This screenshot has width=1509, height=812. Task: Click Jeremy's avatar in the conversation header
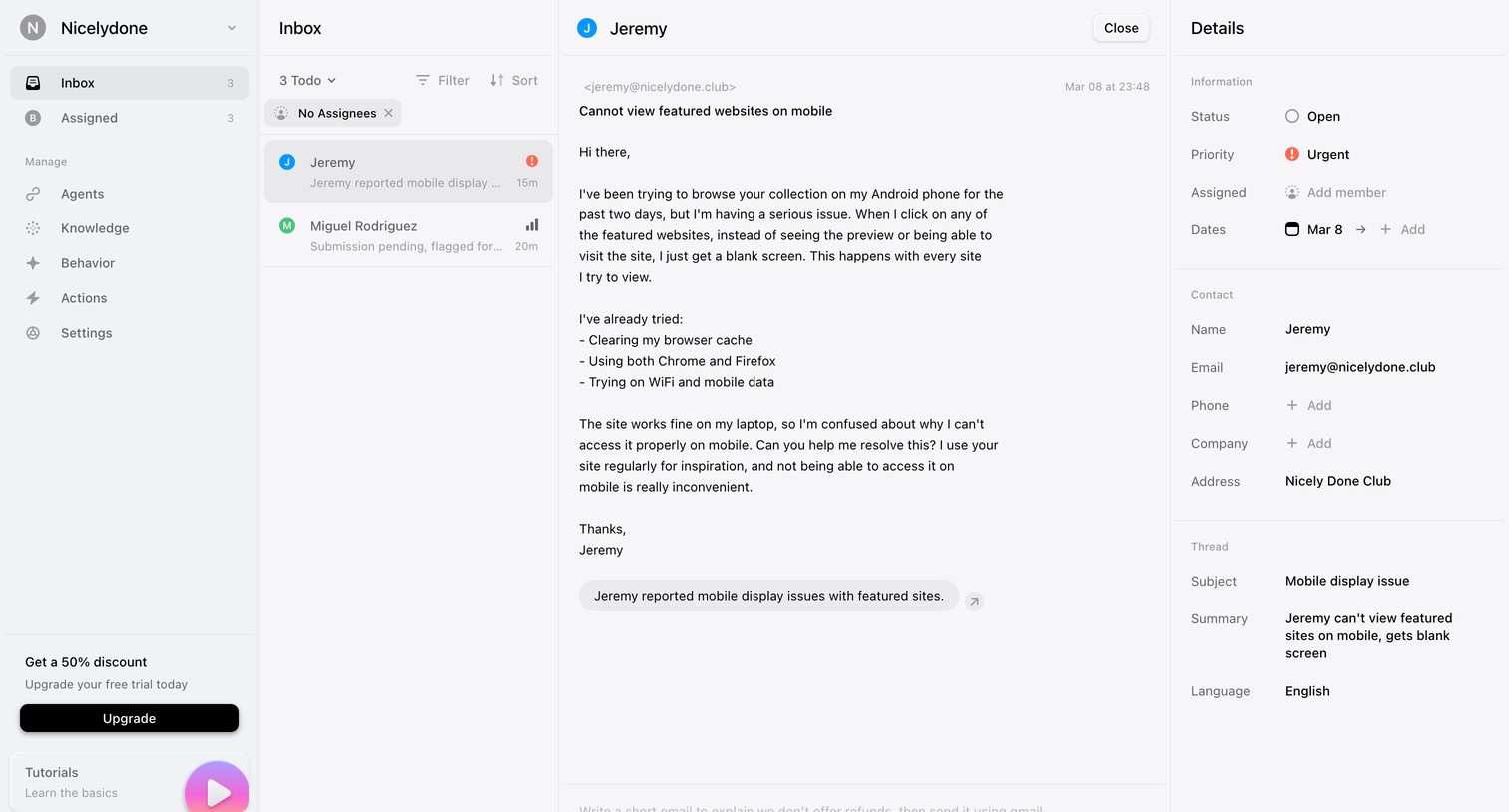(587, 28)
